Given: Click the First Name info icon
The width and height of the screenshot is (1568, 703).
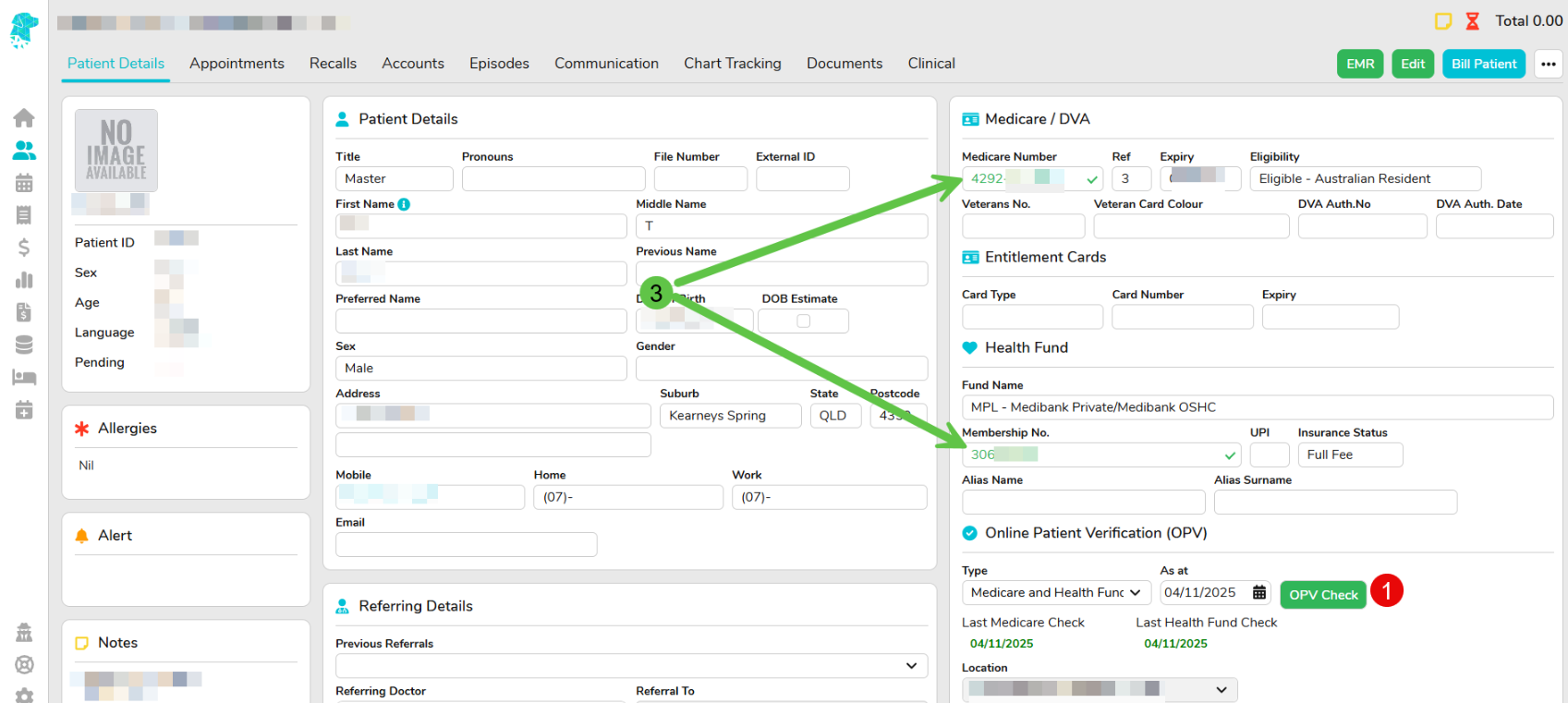Looking at the screenshot, I should tap(404, 204).
